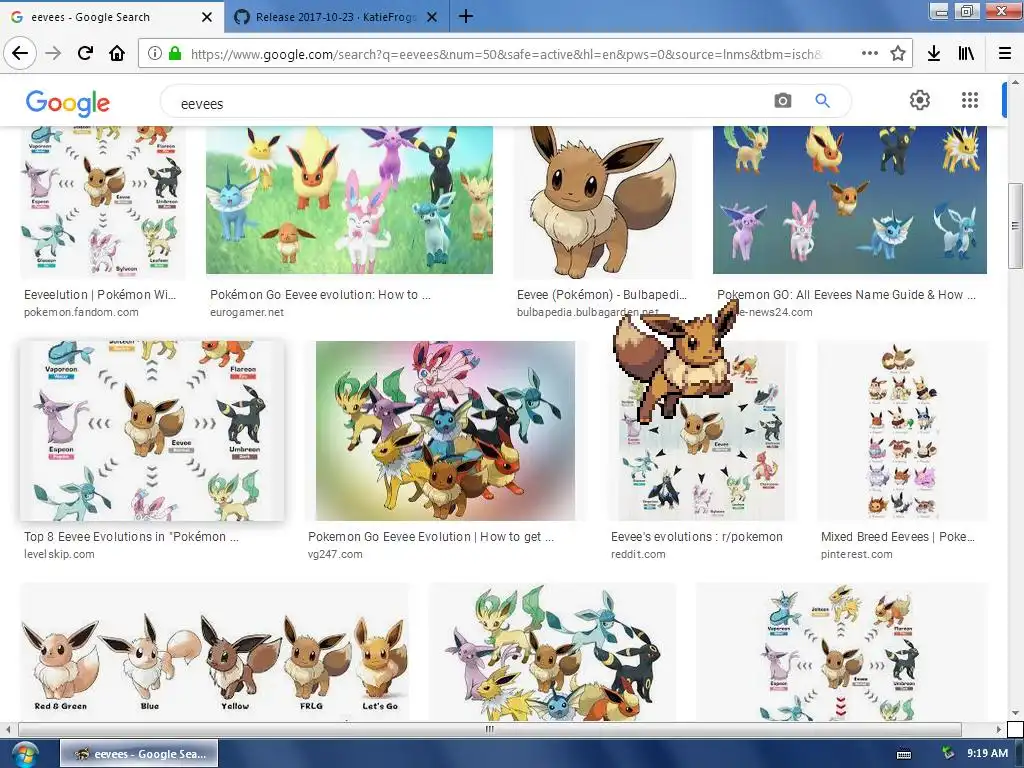Open the Red & Green to Let's Go image
Screen dimensions: 1024x768
(215, 652)
